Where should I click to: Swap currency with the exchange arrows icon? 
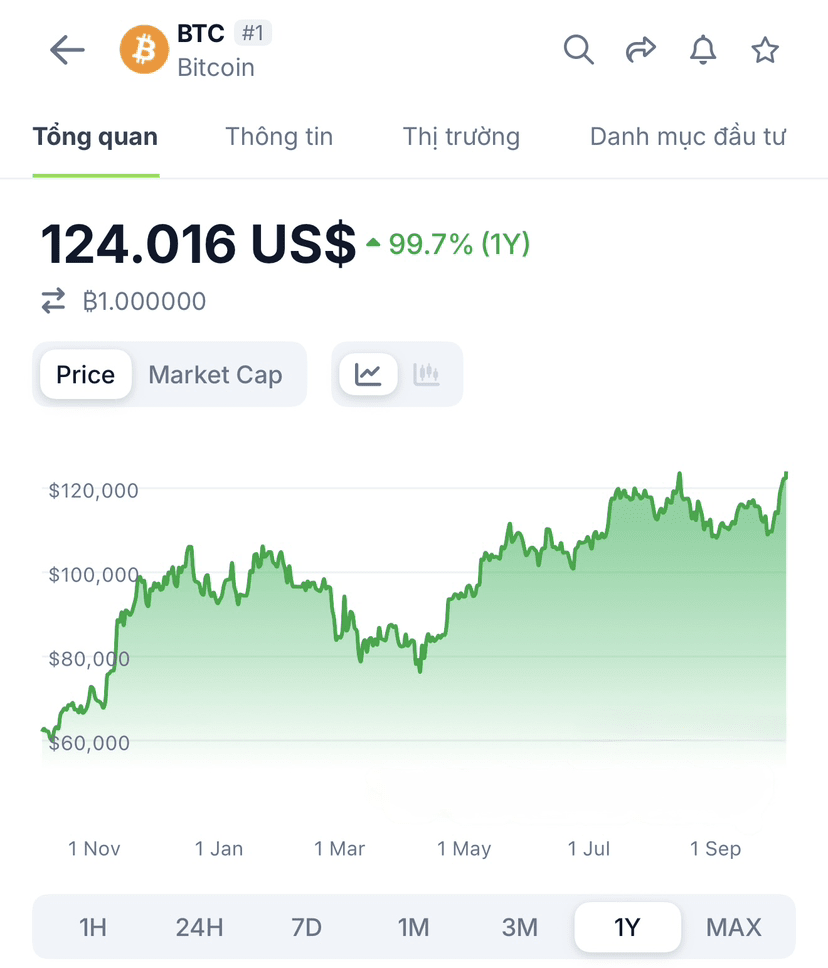tap(54, 301)
